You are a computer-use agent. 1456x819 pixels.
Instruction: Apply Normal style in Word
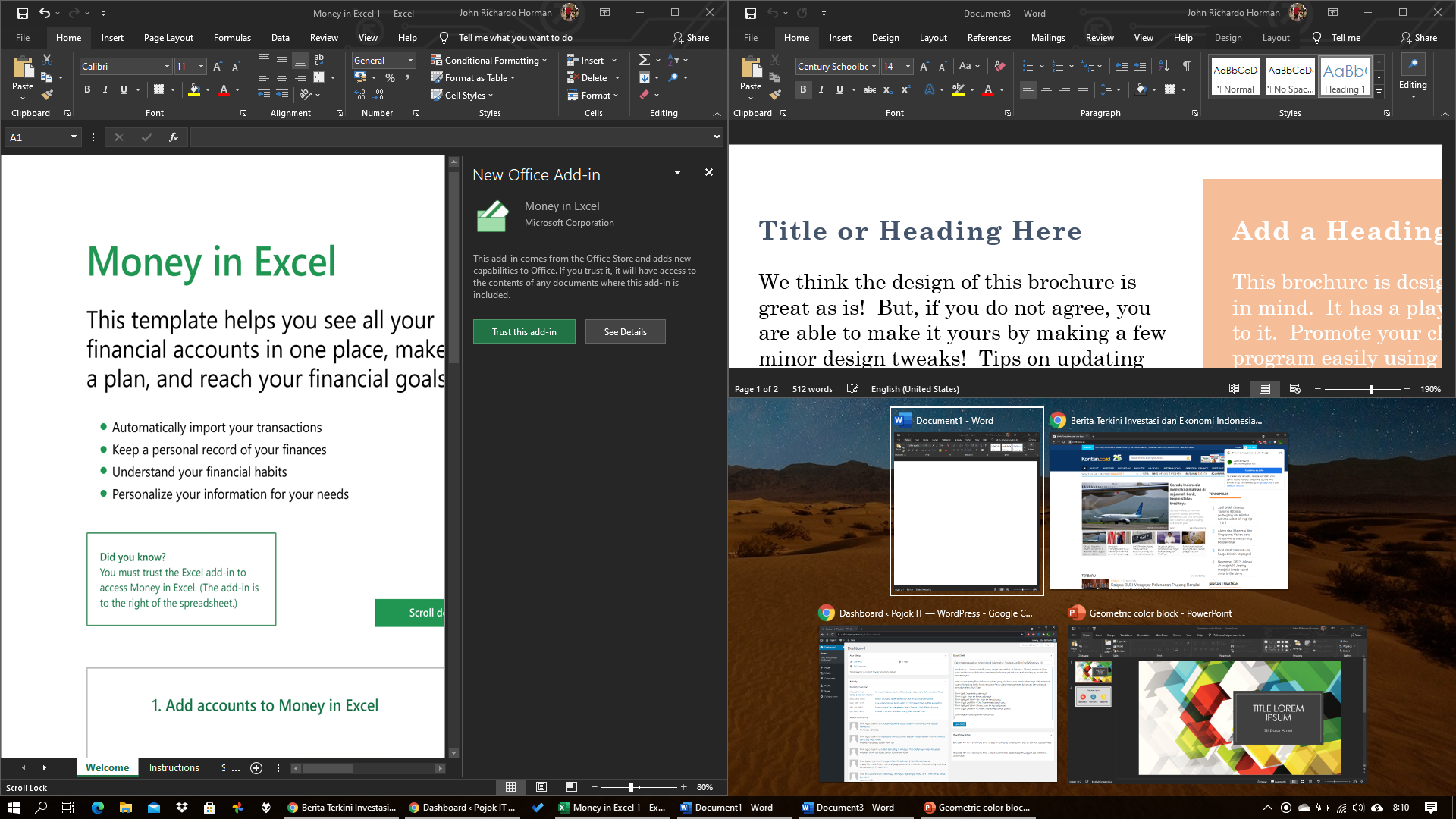point(1235,77)
